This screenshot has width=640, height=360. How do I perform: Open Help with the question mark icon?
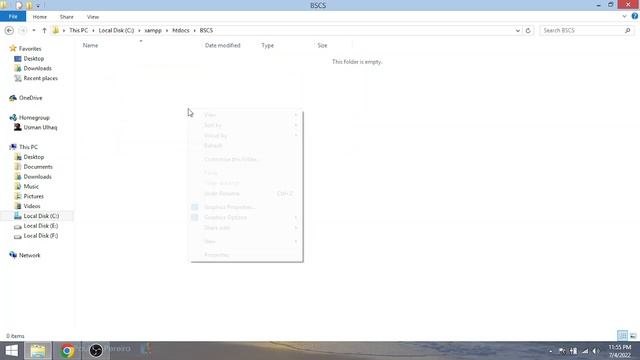tap(635, 16)
